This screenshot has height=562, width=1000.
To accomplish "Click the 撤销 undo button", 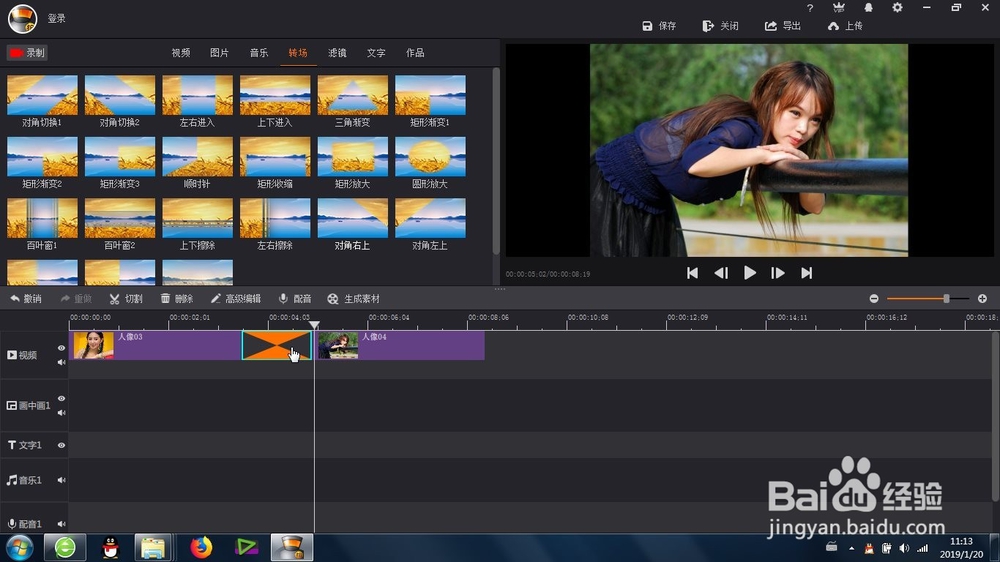I will (26, 299).
